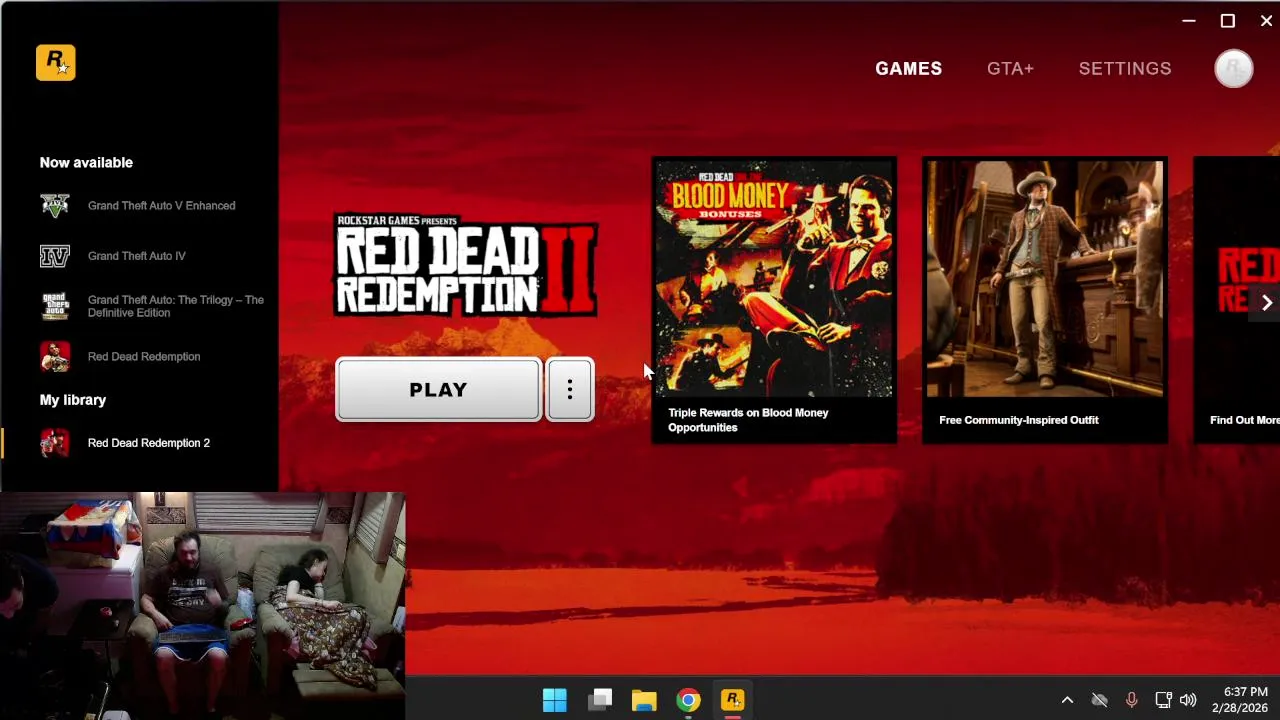Select Grand Theft Auto: The Trilogy entry

176,306
